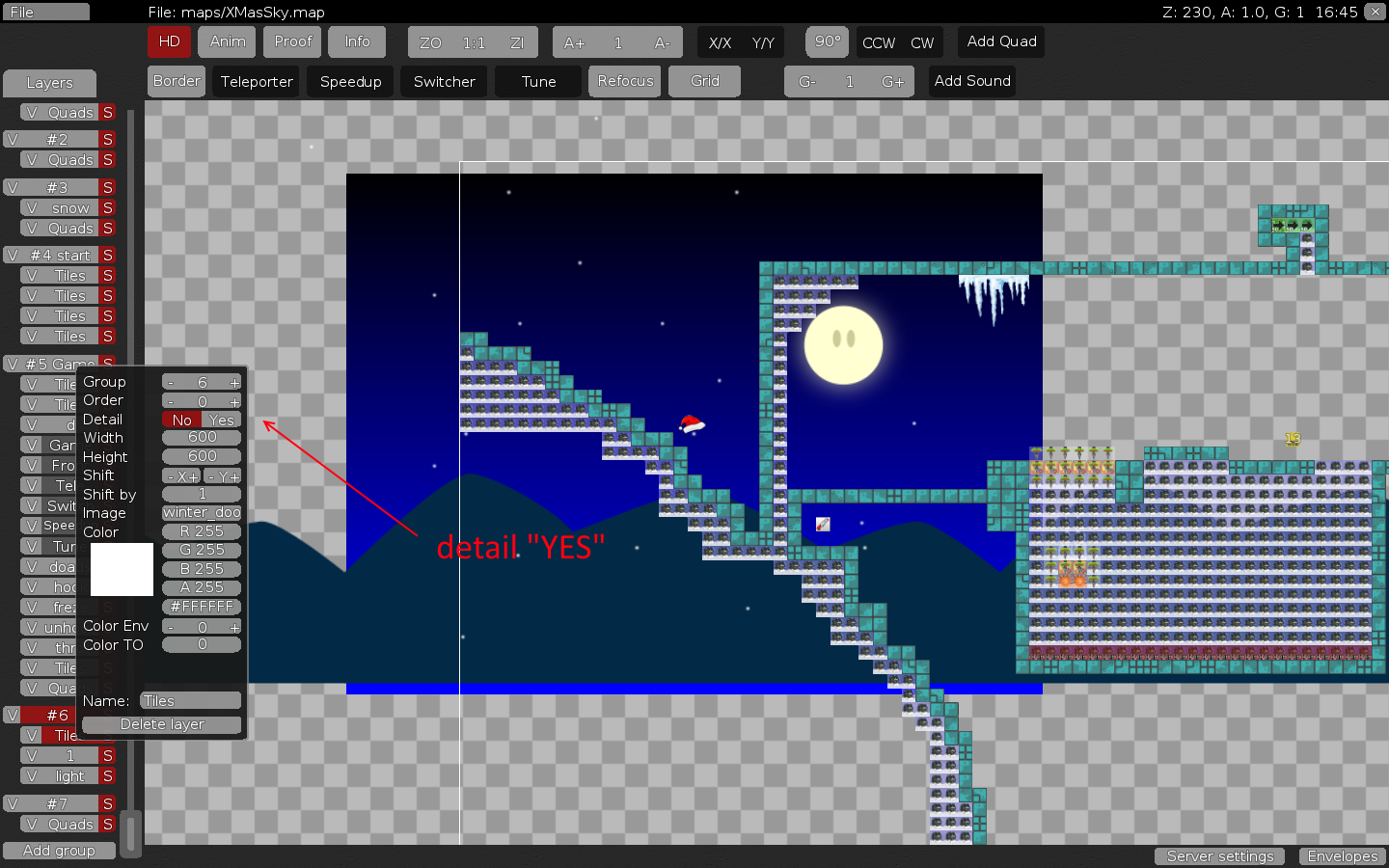
Task: Select the Proof mode icon
Action: (291, 41)
